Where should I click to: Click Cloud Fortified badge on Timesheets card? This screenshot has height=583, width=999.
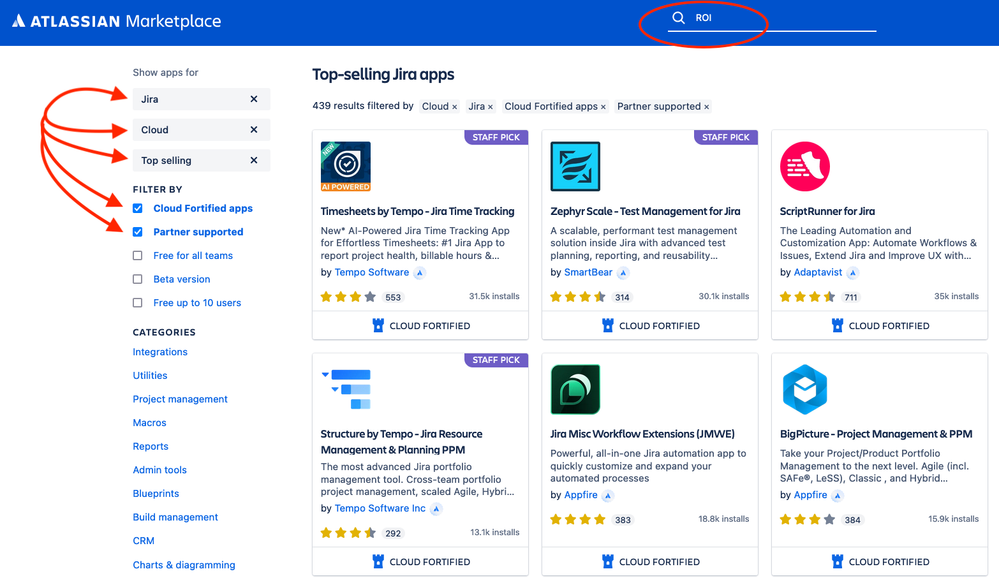(420, 326)
